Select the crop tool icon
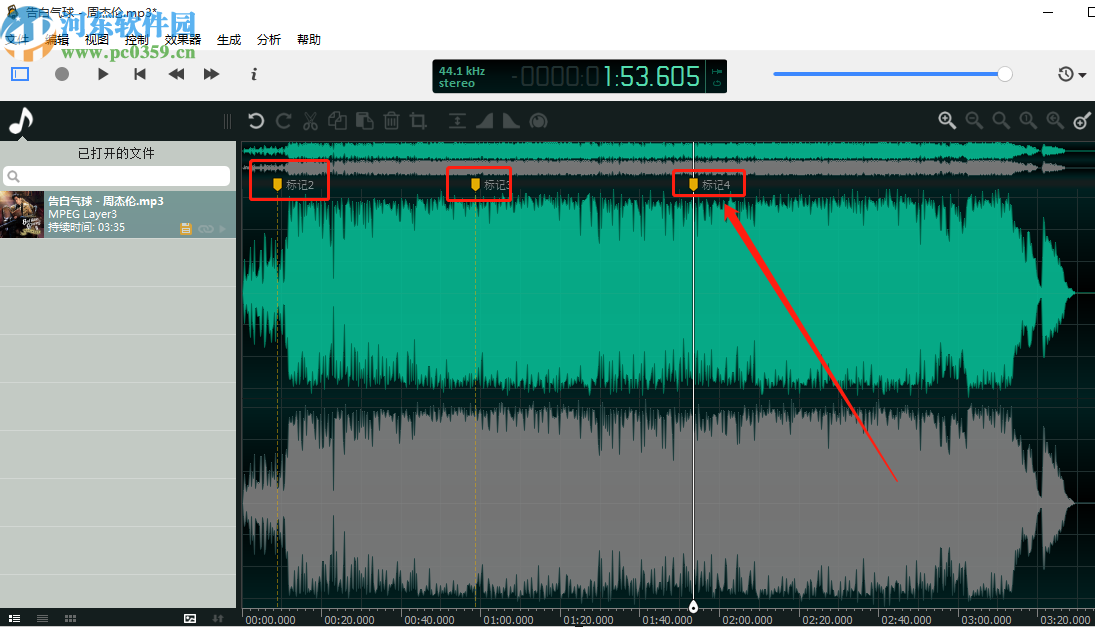Screen dimensions: 1095x627 418,121
